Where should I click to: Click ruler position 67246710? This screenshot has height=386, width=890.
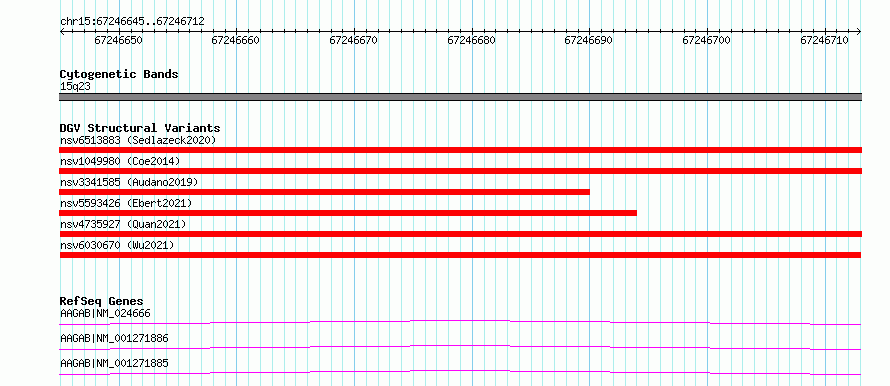(825, 40)
